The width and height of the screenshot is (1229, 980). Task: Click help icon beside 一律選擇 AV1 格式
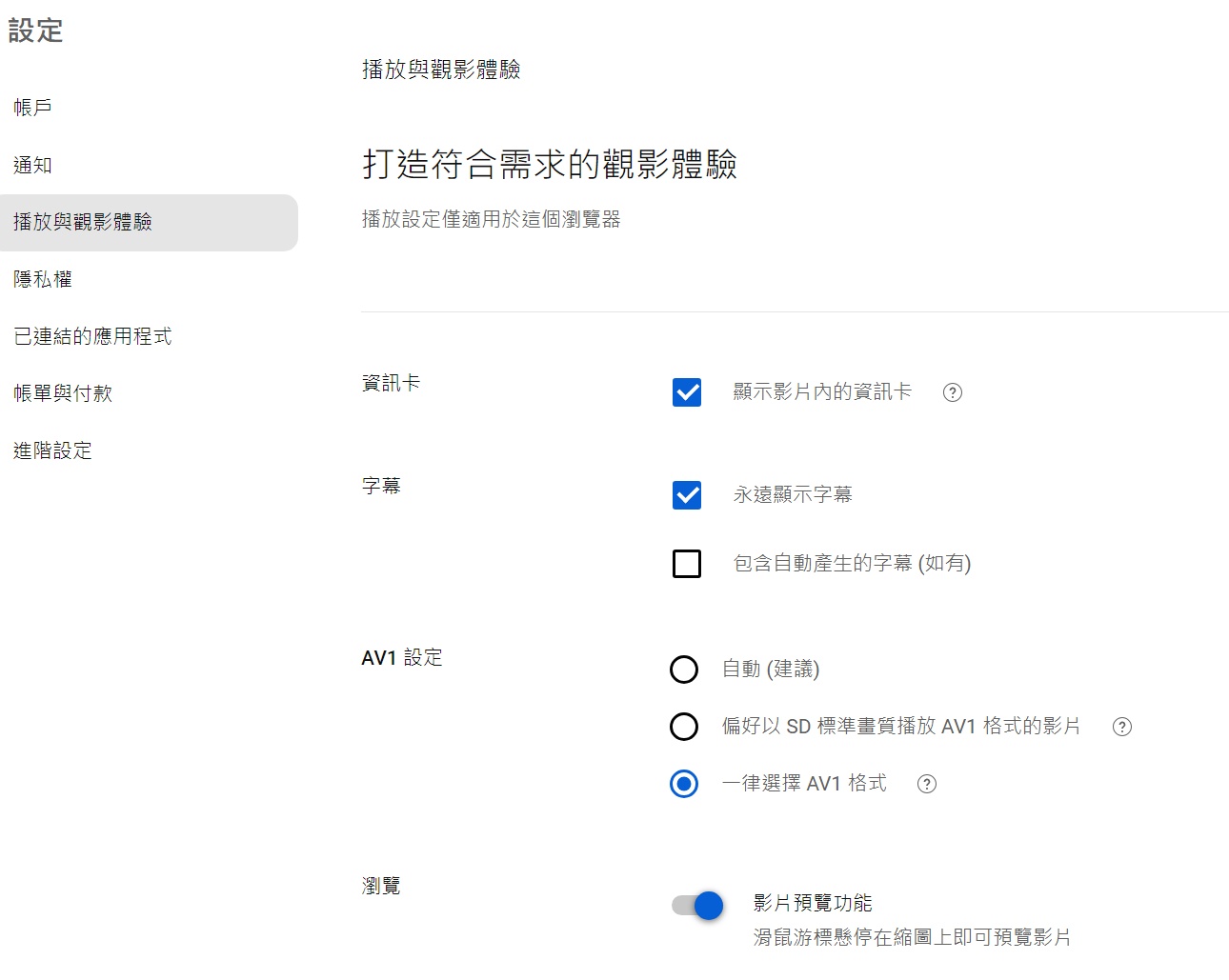926,784
